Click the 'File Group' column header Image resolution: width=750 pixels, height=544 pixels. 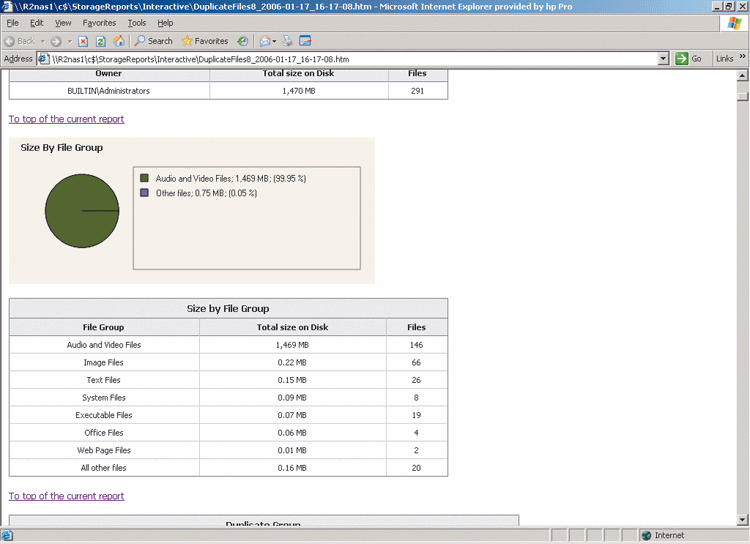[x=104, y=327]
